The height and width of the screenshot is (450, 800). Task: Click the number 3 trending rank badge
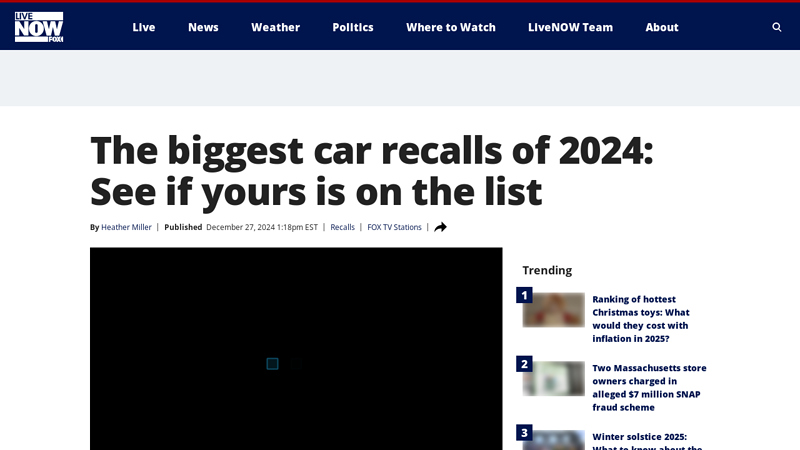tap(524, 433)
